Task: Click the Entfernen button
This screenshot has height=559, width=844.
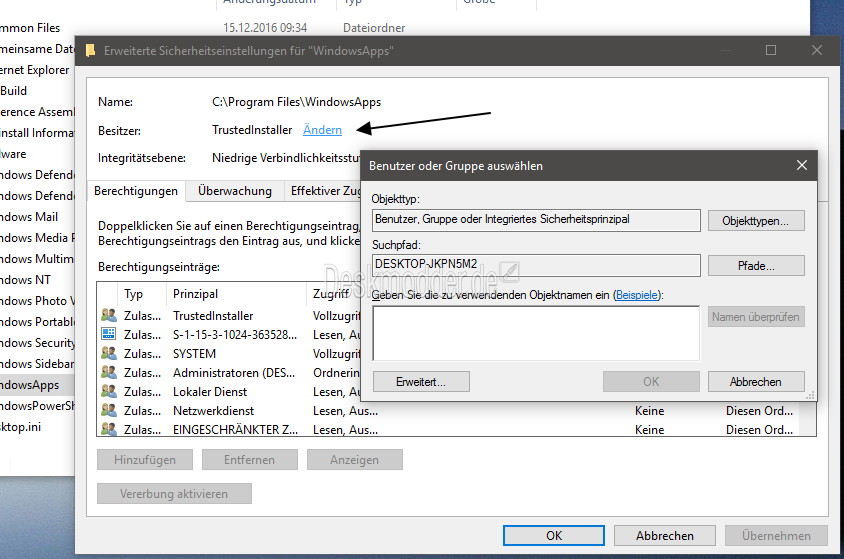Action: 250,459
